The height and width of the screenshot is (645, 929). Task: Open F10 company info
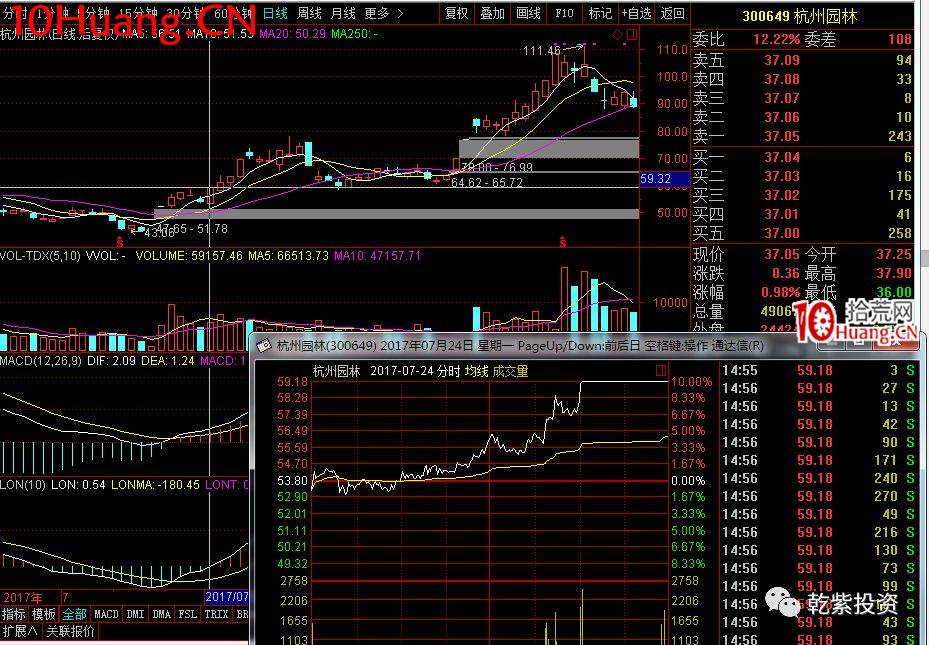[x=564, y=13]
